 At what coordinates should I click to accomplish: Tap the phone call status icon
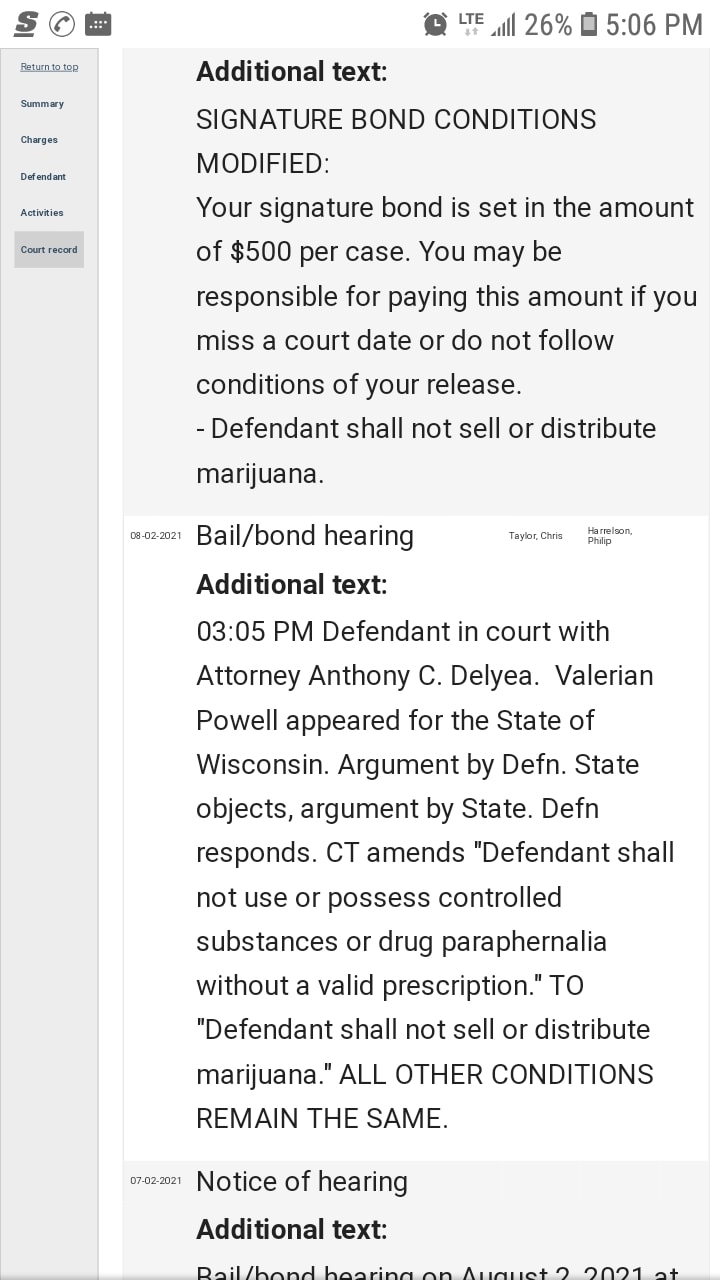62,24
